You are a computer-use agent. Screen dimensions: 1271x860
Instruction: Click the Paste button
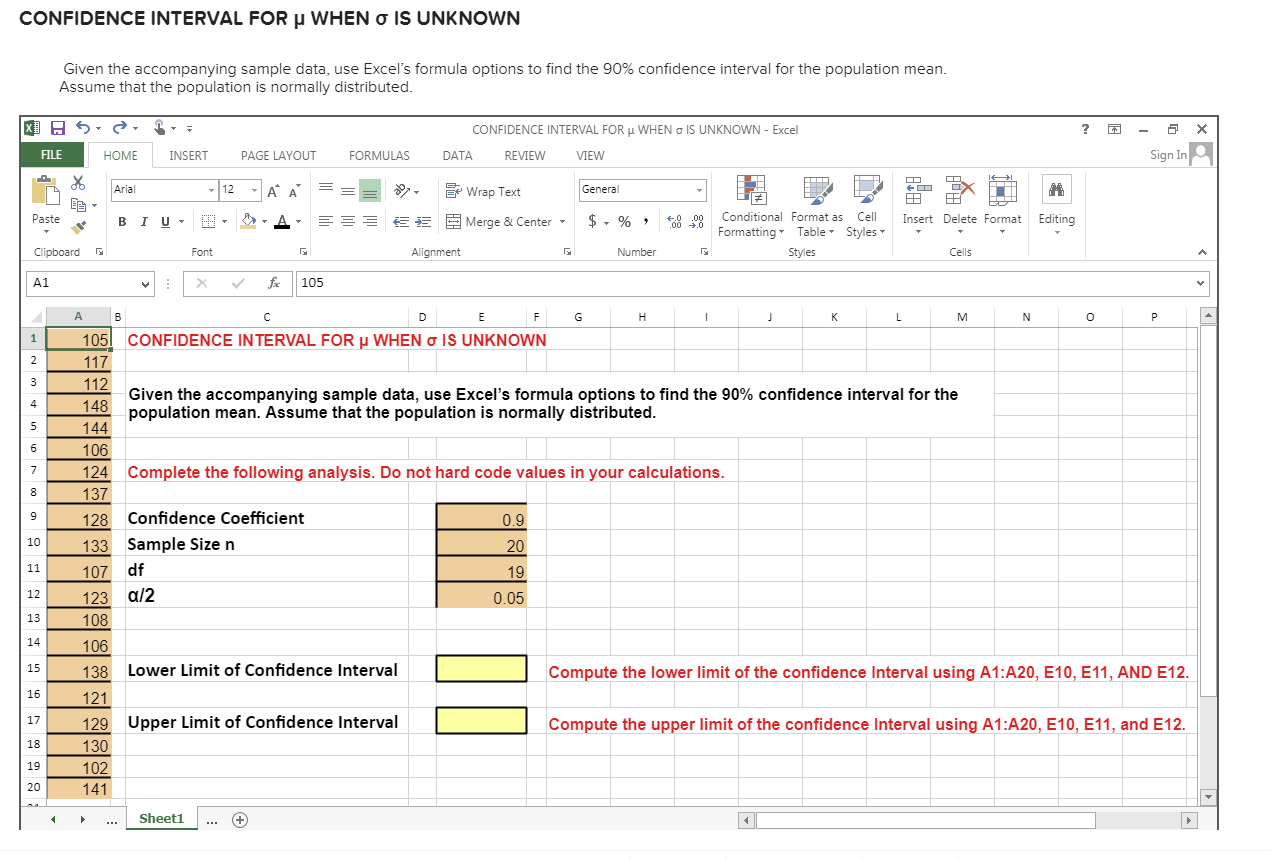tap(46, 206)
